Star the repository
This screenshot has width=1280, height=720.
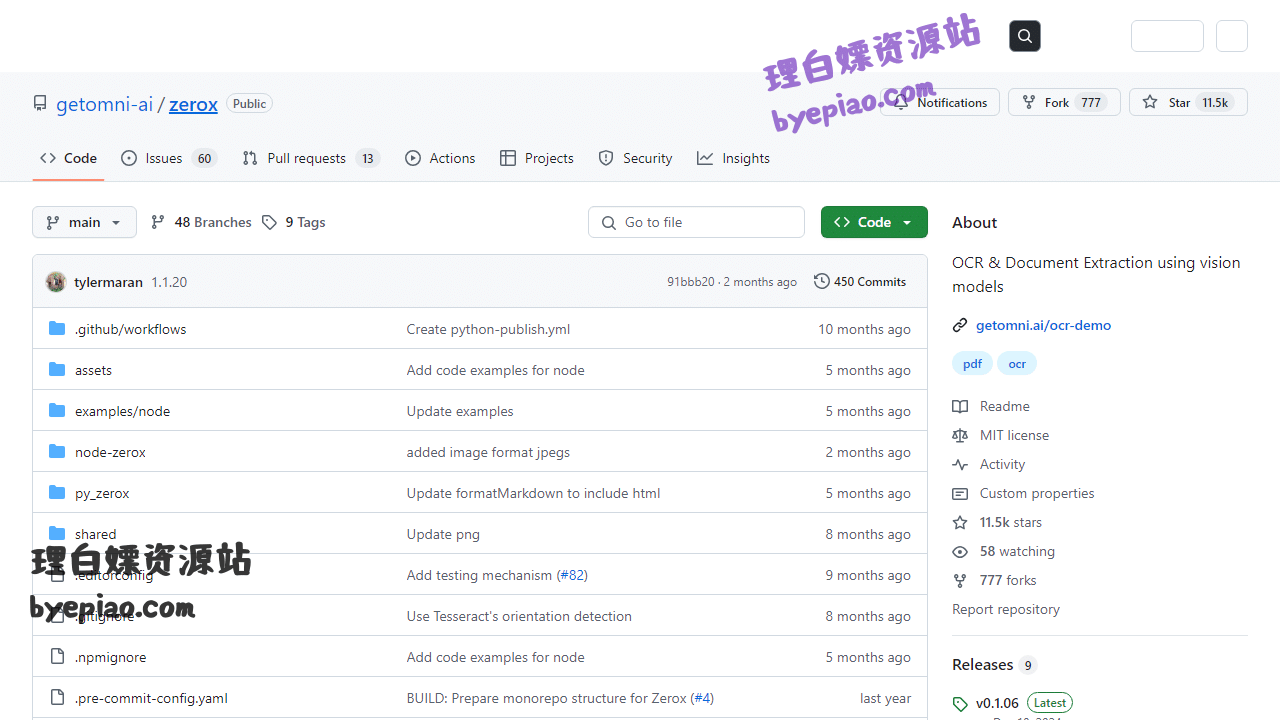1188,102
